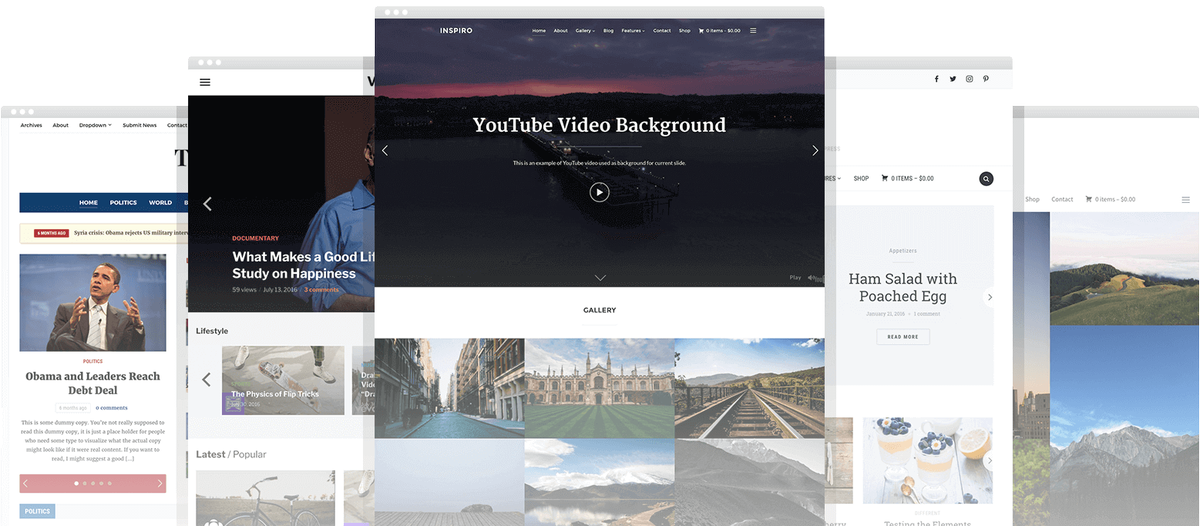Open hamburger menu in the rightmost photo theme
The height and width of the screenshot is (526, 1200).
(x=1188, y=199)
